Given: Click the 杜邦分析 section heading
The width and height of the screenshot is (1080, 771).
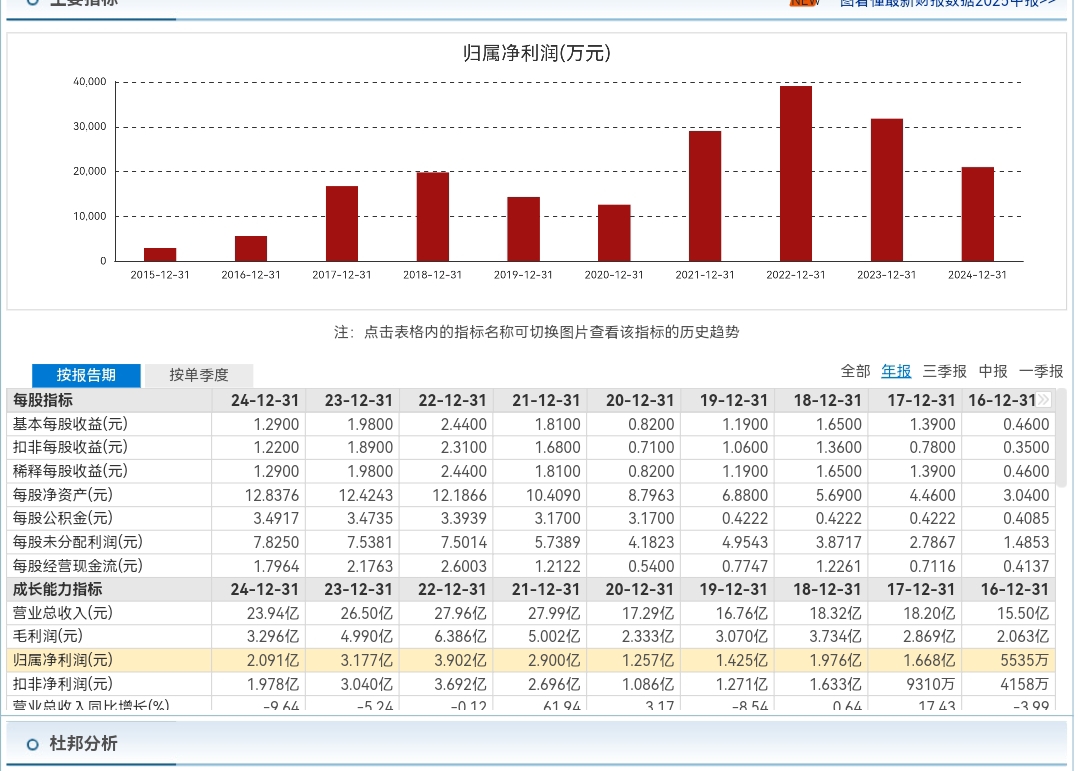Looking at the screenshot, I should tap(83, 743).
